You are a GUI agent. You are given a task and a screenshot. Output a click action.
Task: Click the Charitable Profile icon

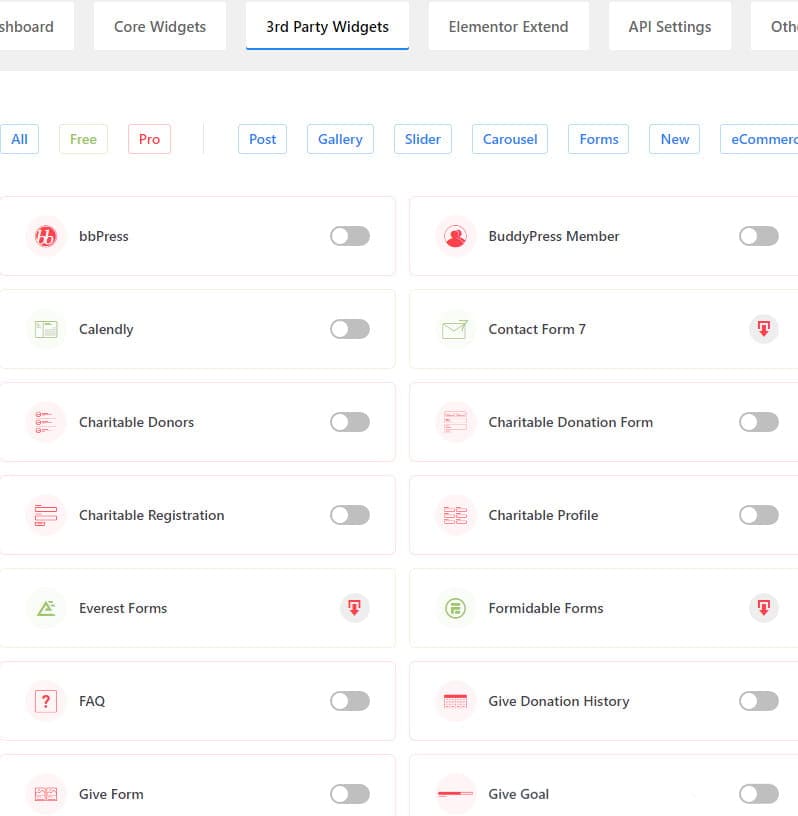click(x=455, y=515)
